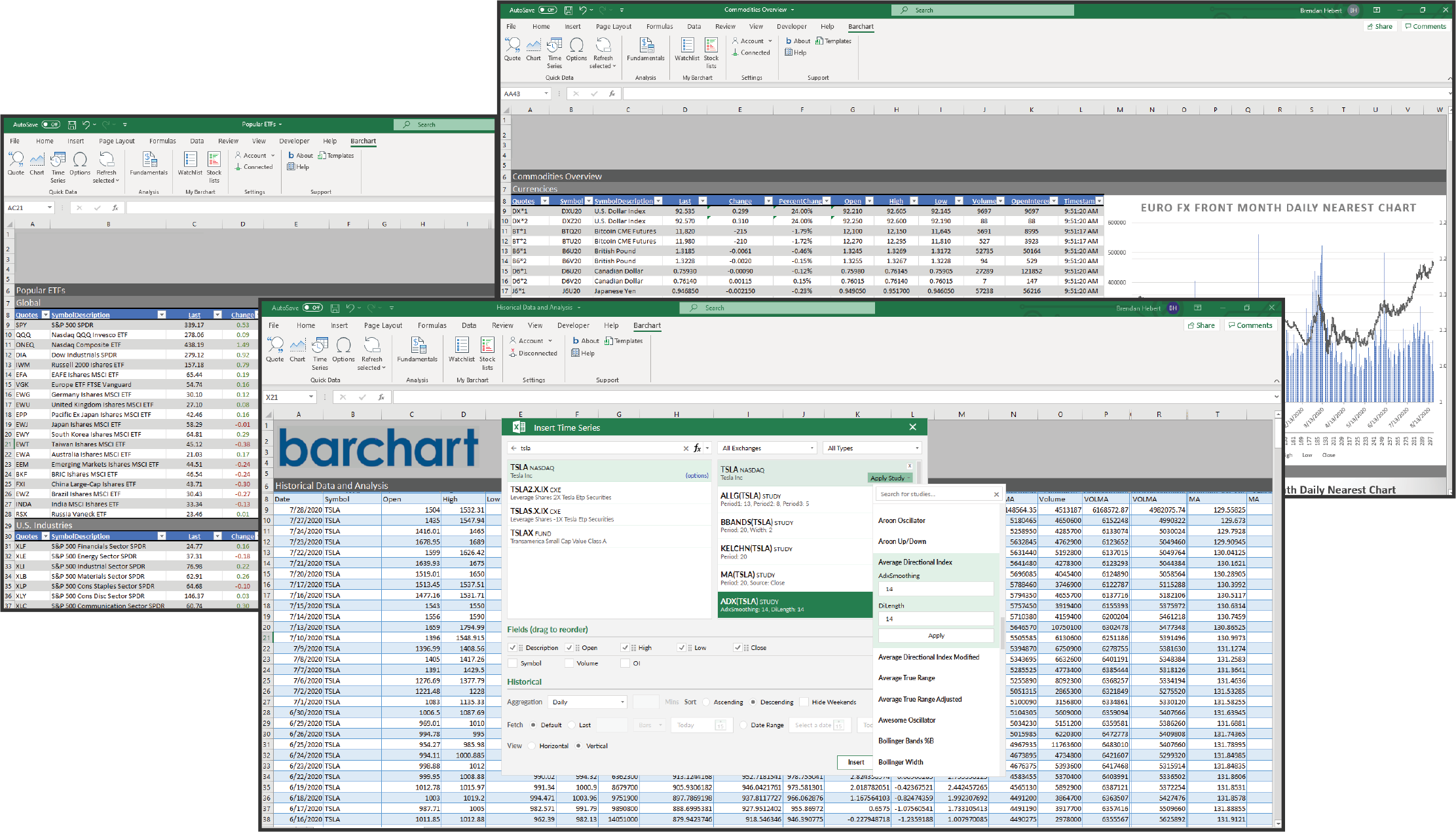The width and height of the screenshot is (1456, 832).
Task: Open Formulas tab in Historical Data window
Action: click(x=432, y=325)
